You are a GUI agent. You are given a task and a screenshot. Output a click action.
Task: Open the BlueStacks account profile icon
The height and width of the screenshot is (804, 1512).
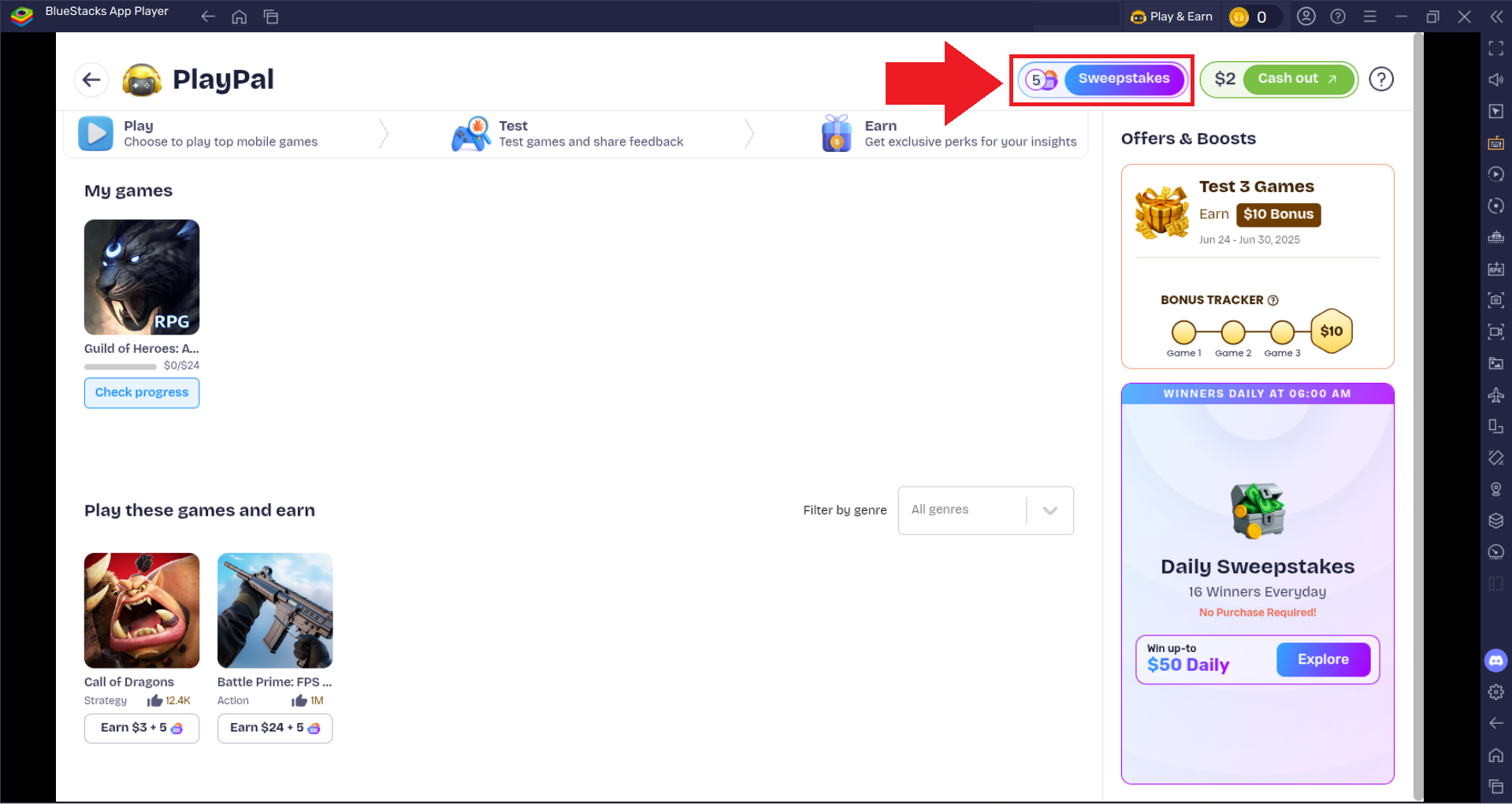1306,17
